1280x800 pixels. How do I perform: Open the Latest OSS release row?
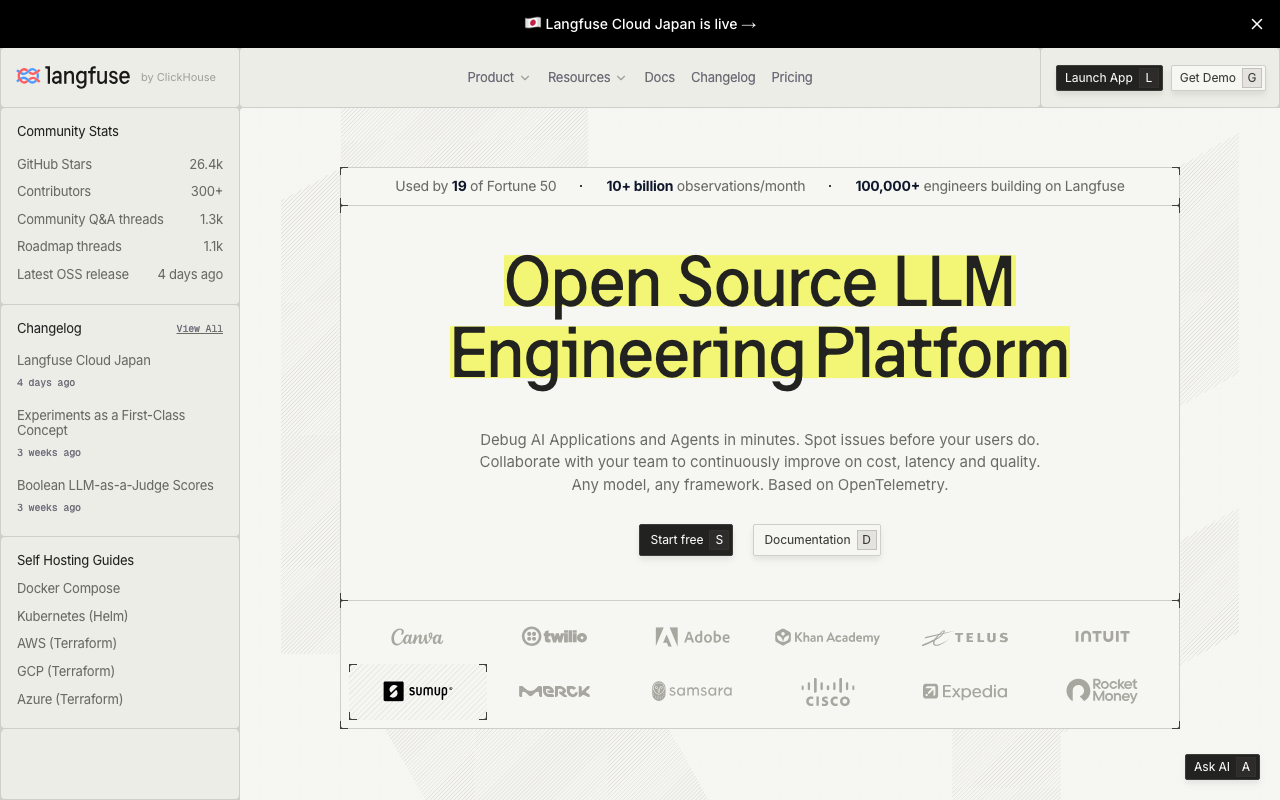(x=120, y=274)
